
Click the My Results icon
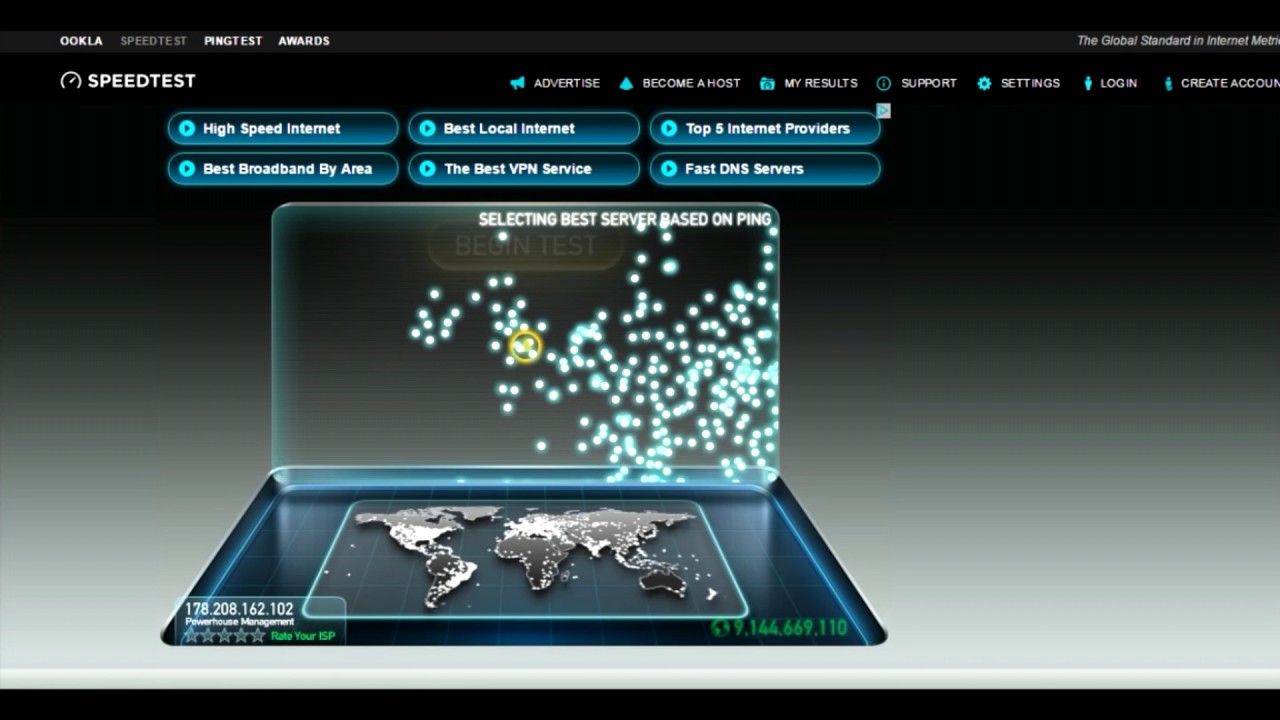click(x=767, y=83)
